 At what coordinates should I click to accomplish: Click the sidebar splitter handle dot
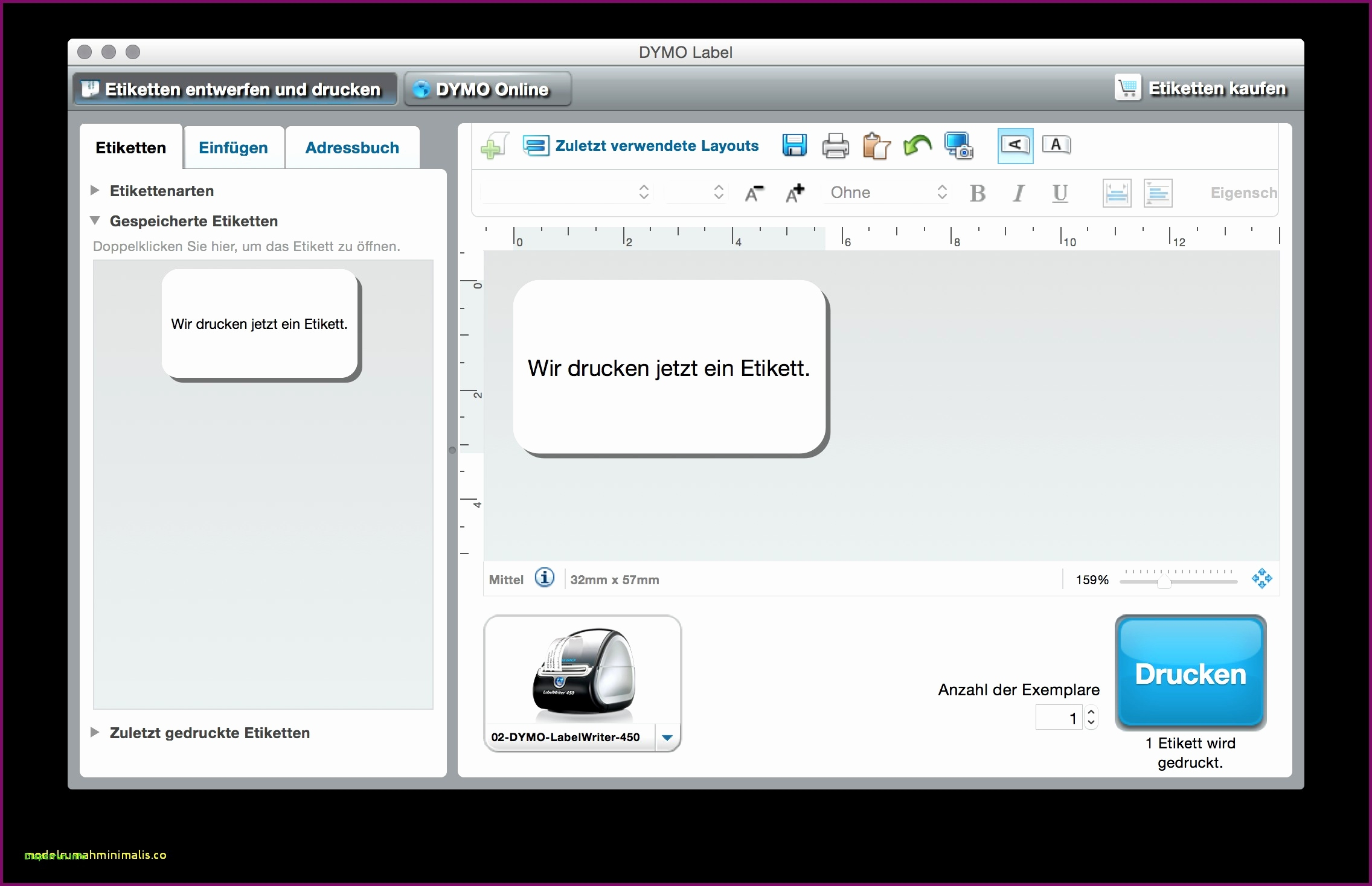(452, 450)
